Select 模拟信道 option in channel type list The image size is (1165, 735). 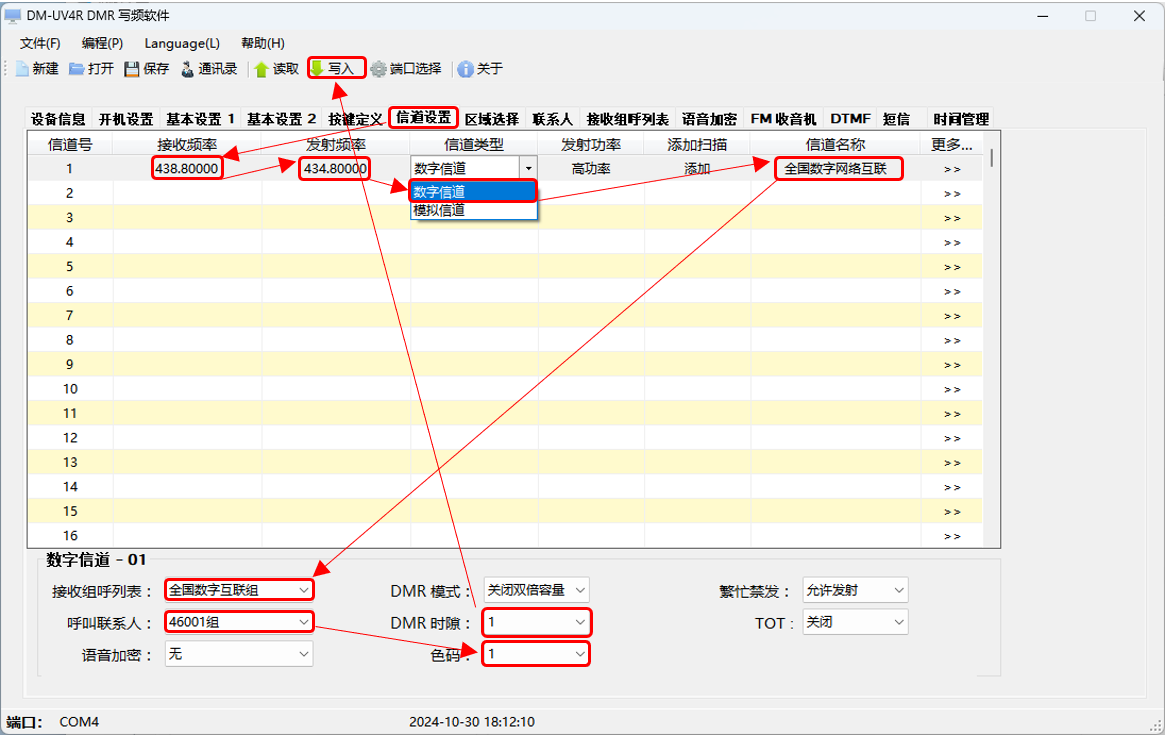coord(440,211)
